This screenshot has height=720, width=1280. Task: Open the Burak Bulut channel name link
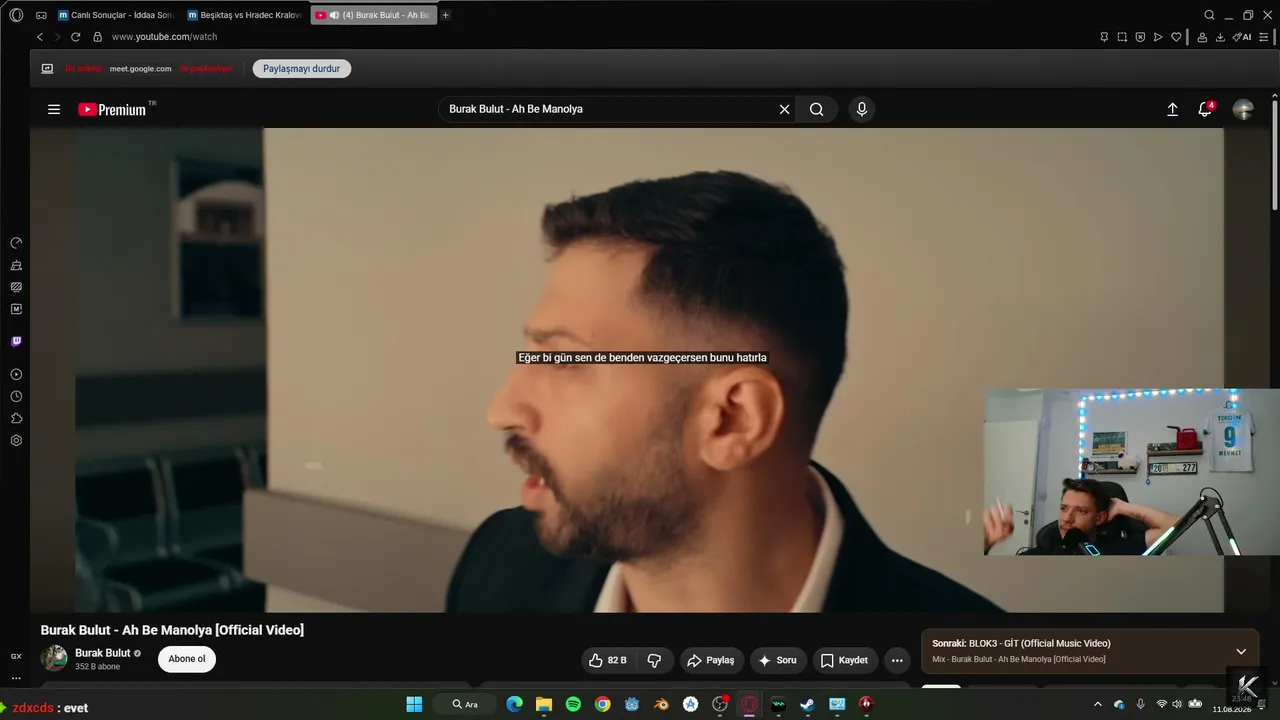pos(103,653)
